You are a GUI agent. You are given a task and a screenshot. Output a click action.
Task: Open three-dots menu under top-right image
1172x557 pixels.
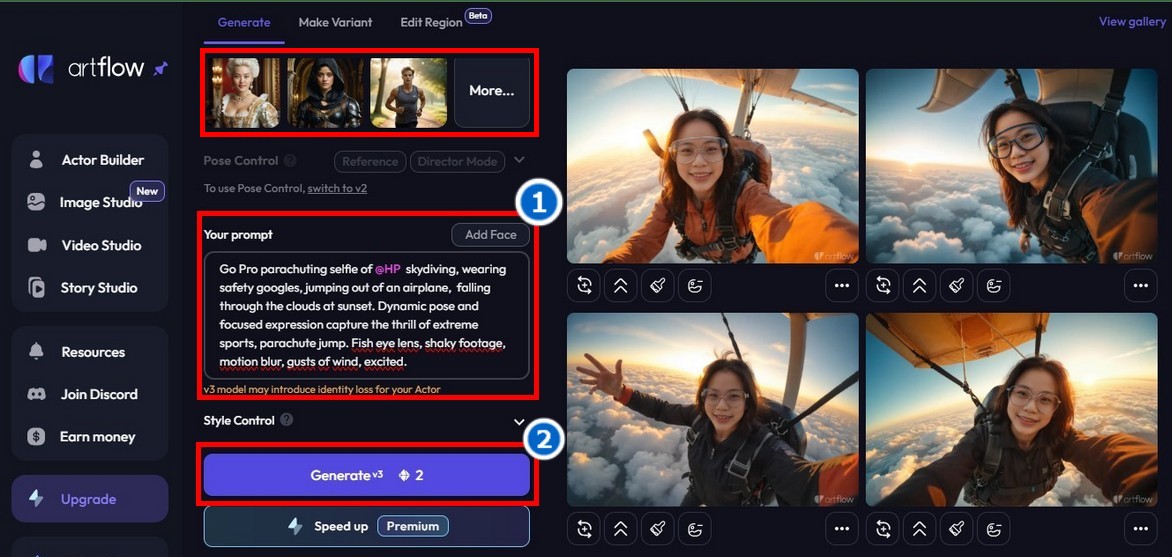[x=1141, y=285]
